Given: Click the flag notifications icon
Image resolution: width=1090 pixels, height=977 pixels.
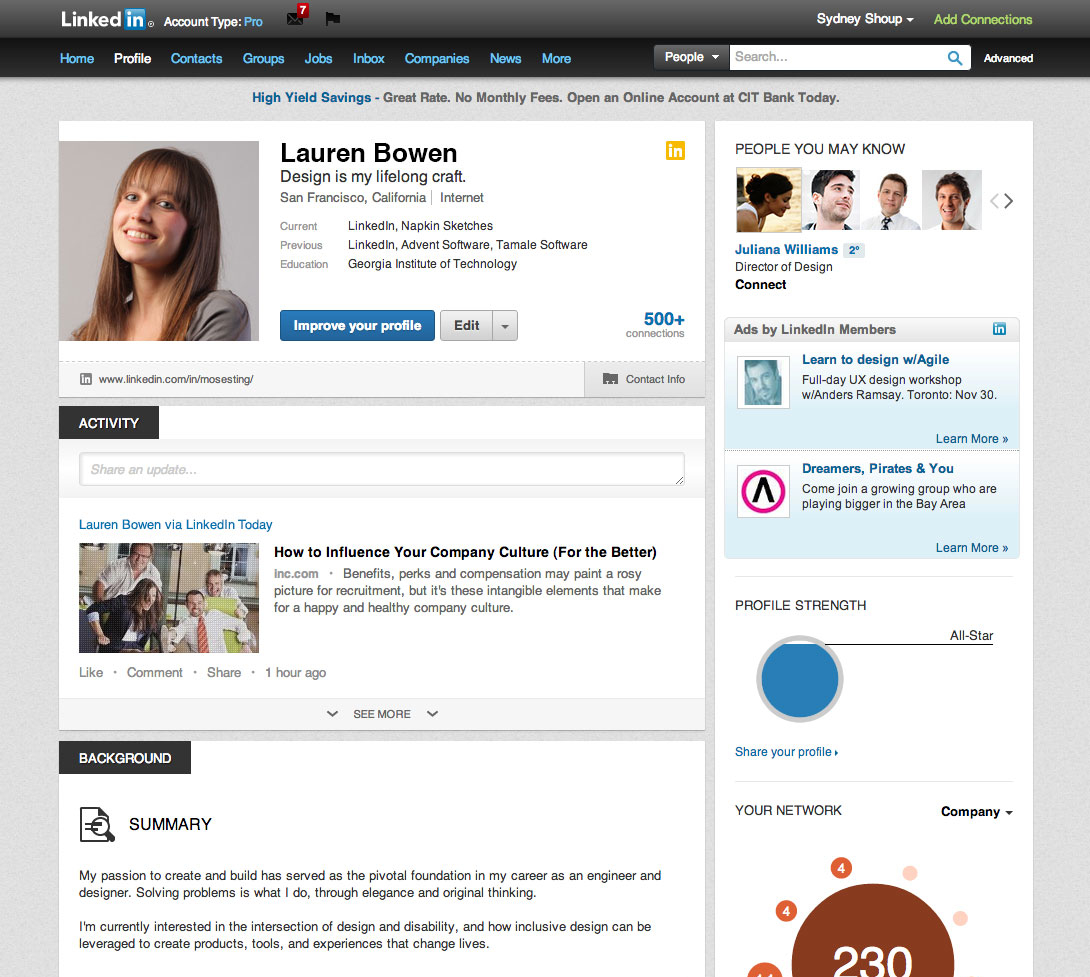Looking at the screenshot, I should [333, 19].
